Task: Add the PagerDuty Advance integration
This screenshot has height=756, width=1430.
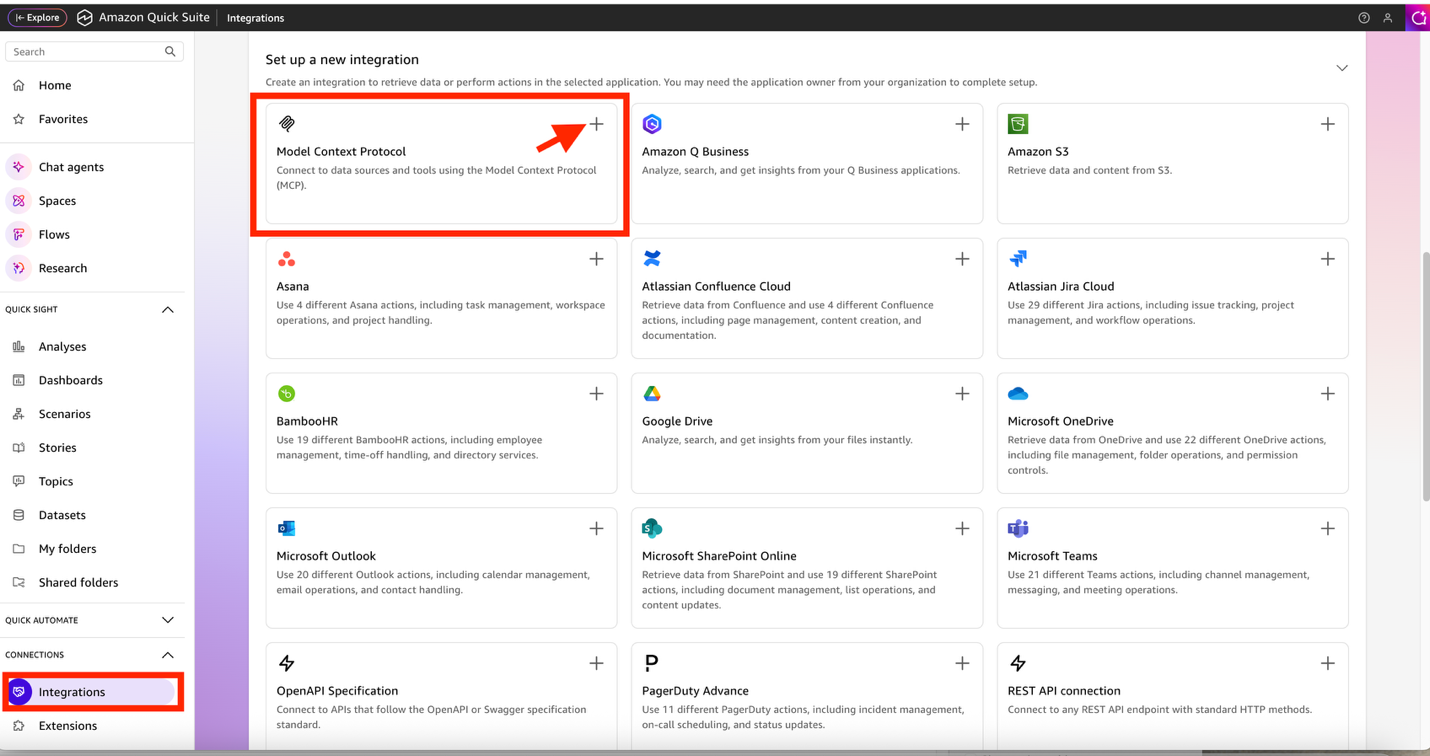Action: click(962, 663)
